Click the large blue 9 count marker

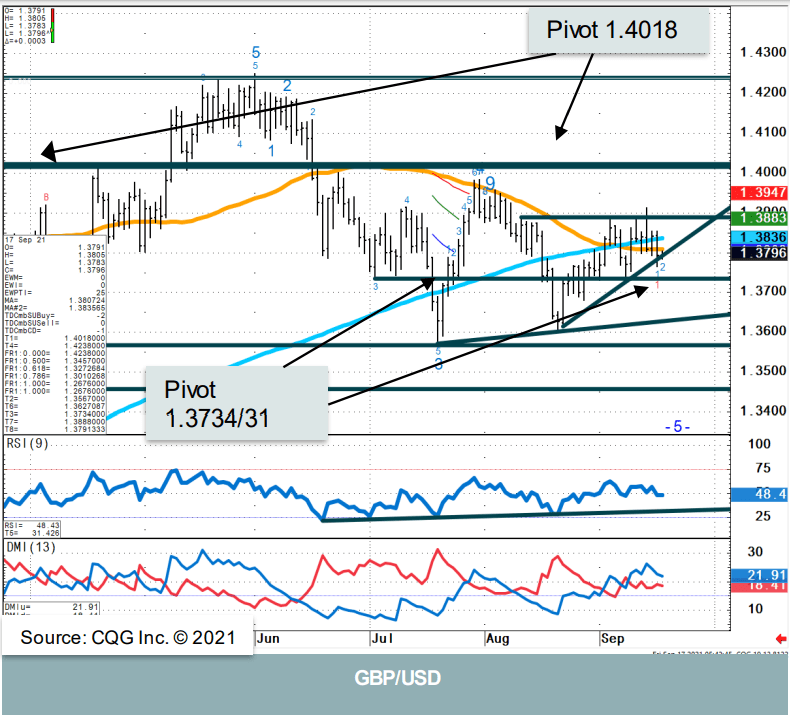pyautogui.click(x=491, y=183)
